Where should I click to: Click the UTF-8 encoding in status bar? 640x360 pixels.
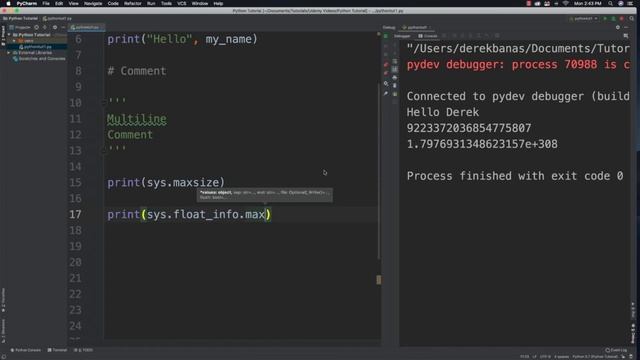[x=545, y=357]
